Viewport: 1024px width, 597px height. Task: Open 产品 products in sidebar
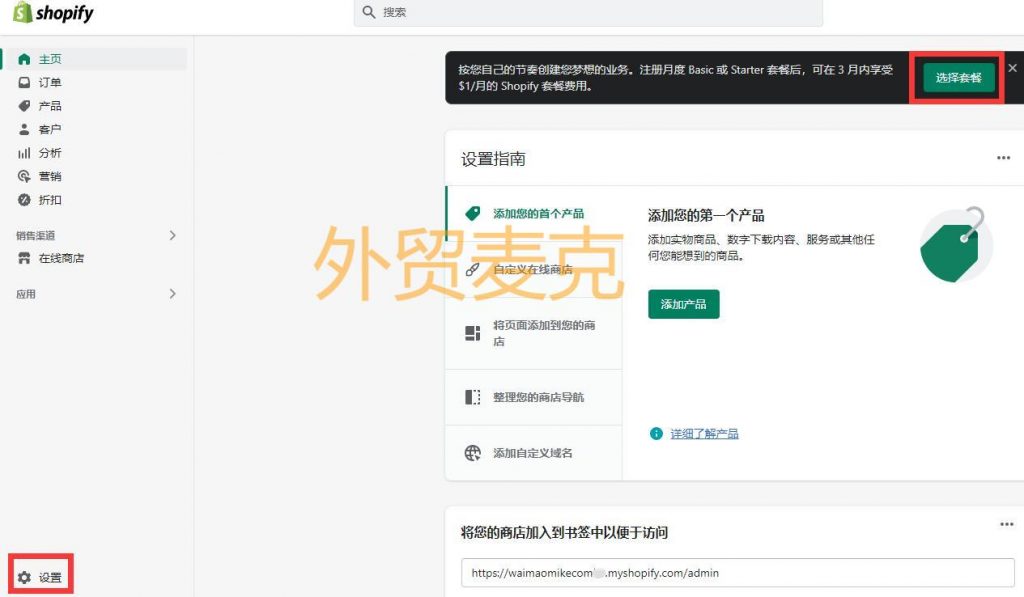(50, 106)
